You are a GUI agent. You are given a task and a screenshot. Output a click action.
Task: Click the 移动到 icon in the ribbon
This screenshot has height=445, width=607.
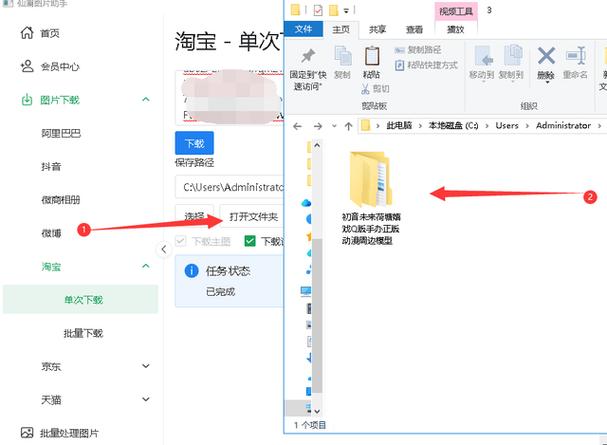(483, 56)
